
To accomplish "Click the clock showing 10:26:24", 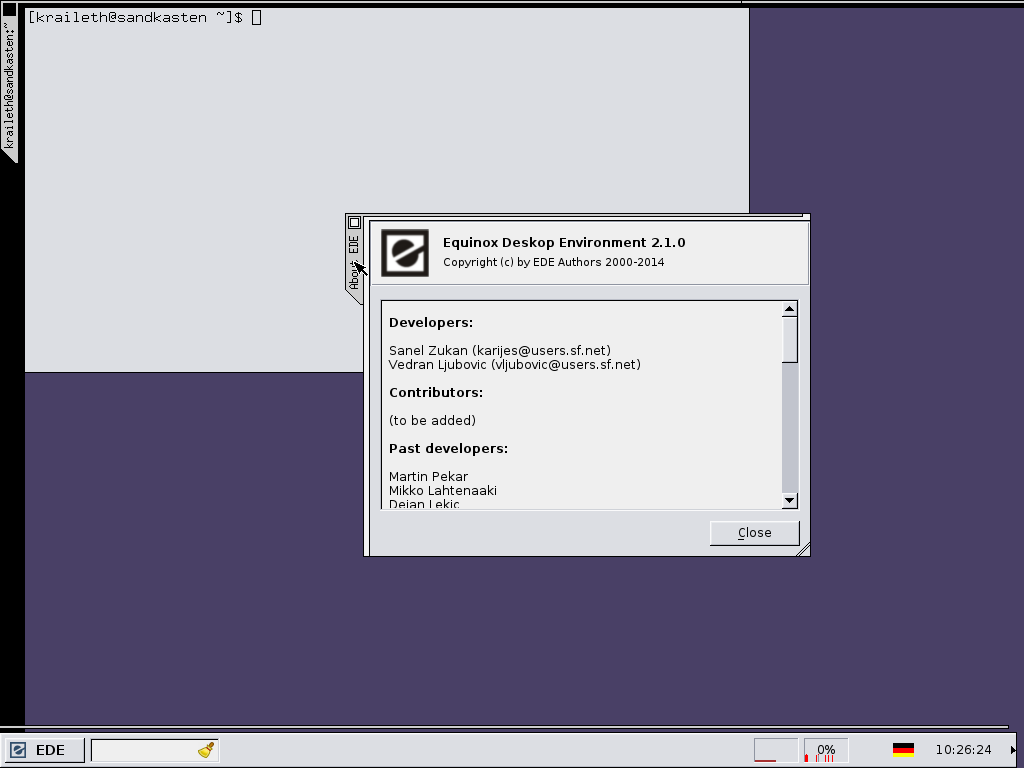I will coord(963,750).
